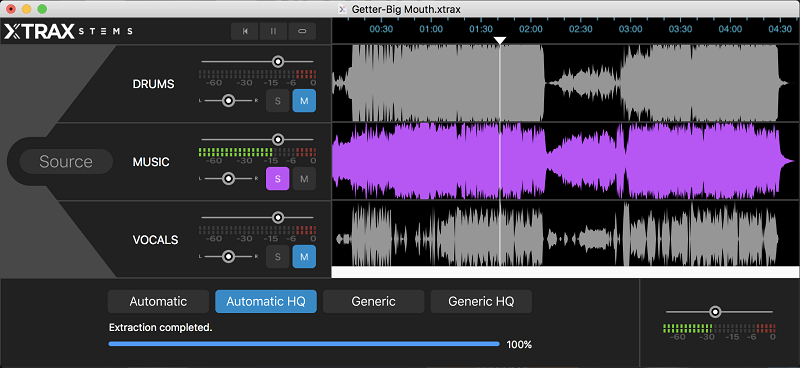Solo the DRUMS track
The width and height of the screenshot is (800, 368).
point(278,101)
